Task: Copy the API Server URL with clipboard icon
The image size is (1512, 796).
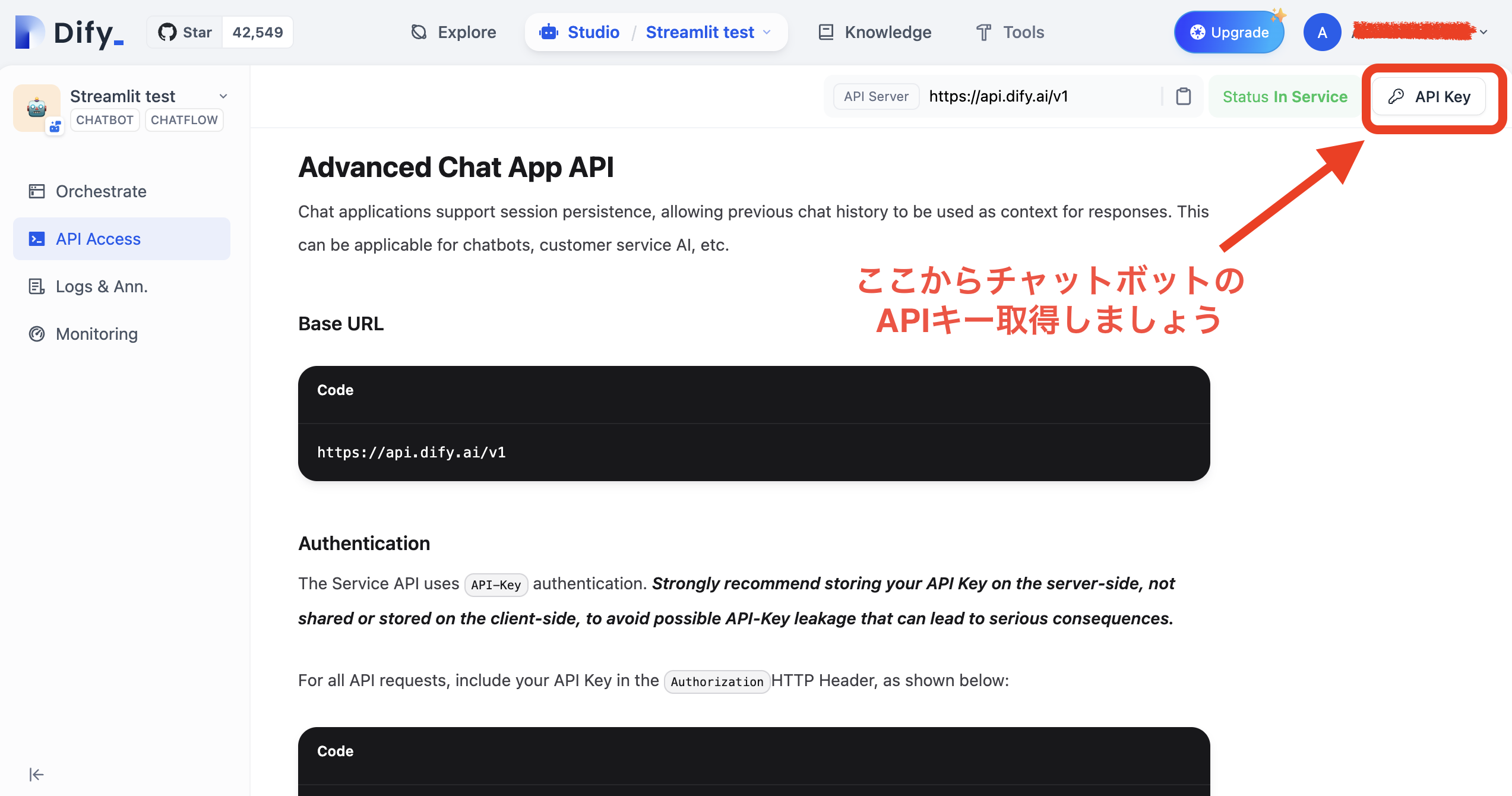Action: [x=1182, y=96]
